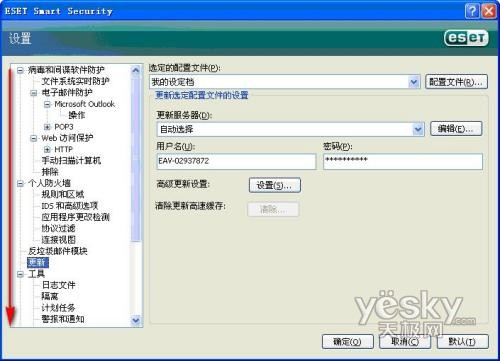Close the ESET Smart Security window
The image size is (500, 361).
489,11
